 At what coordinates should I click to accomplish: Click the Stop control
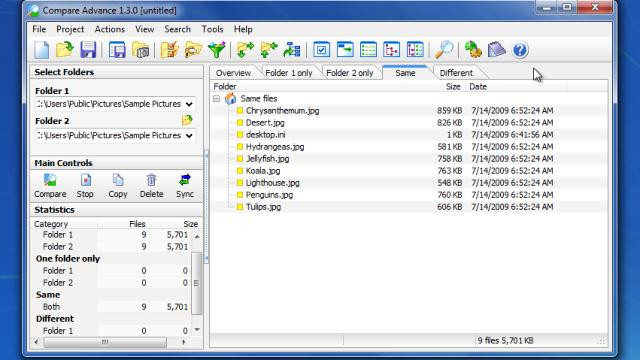(85, 186)
